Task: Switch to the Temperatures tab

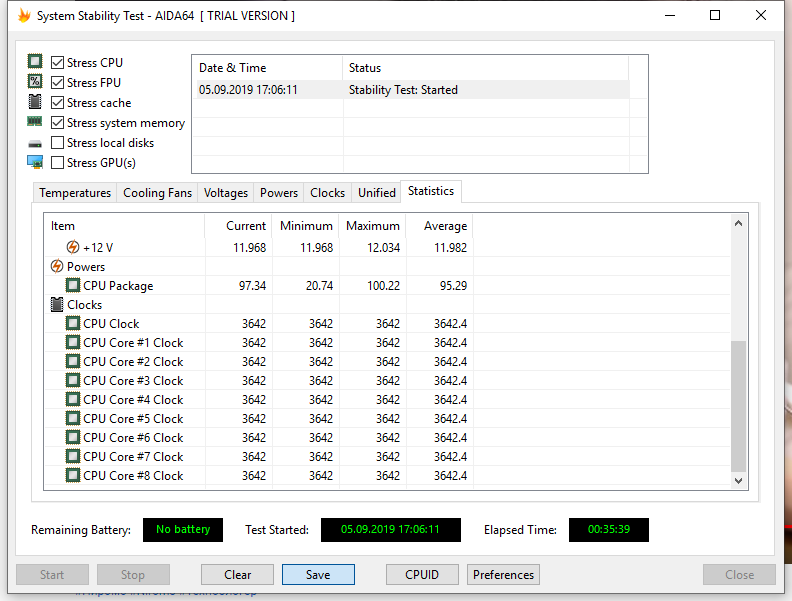Action: click(75, 193)
